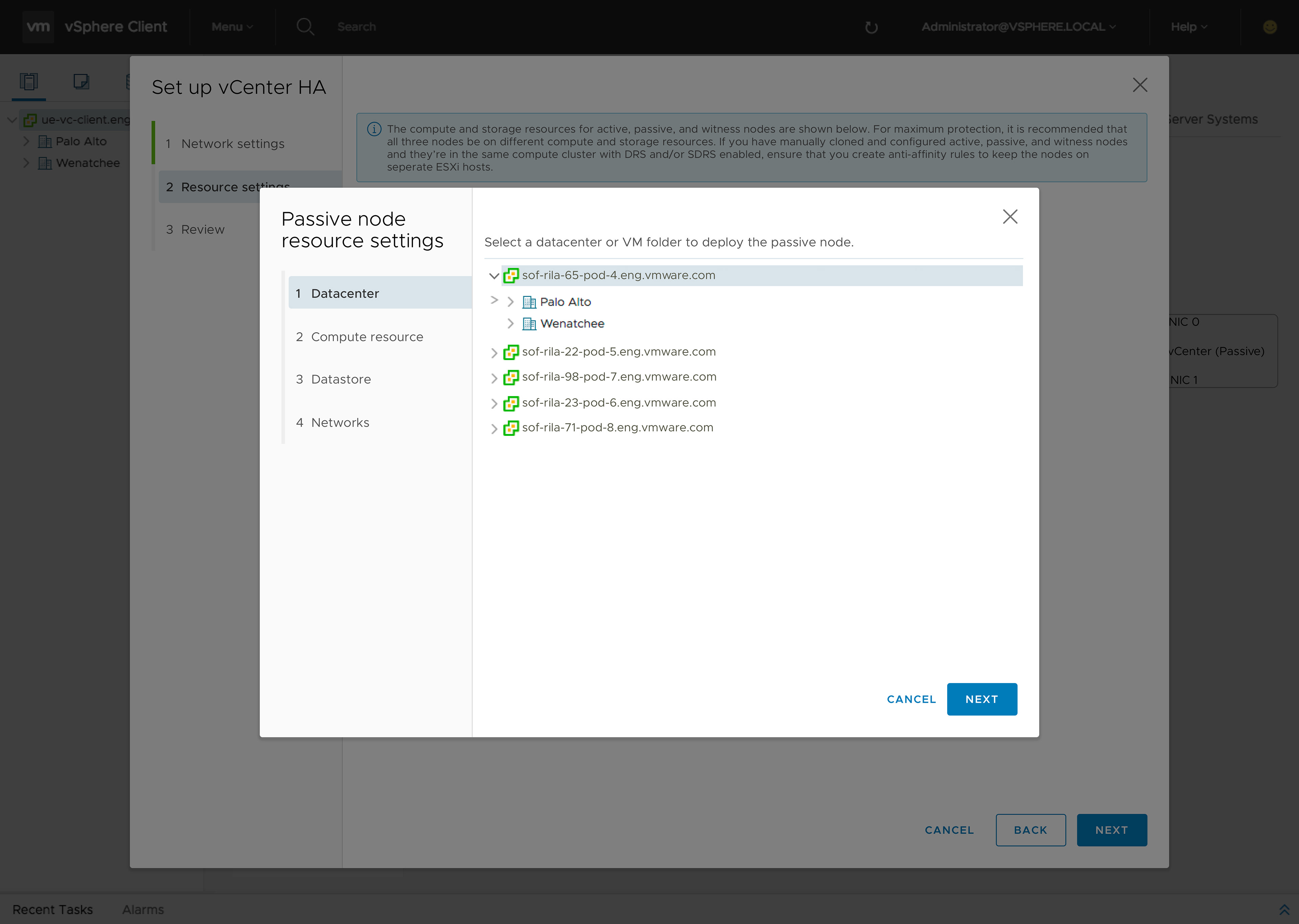Viewport: 1299px width, 924px height.
Task: Expand Wenatchee in the left navigator
Action: pos(26,163)
